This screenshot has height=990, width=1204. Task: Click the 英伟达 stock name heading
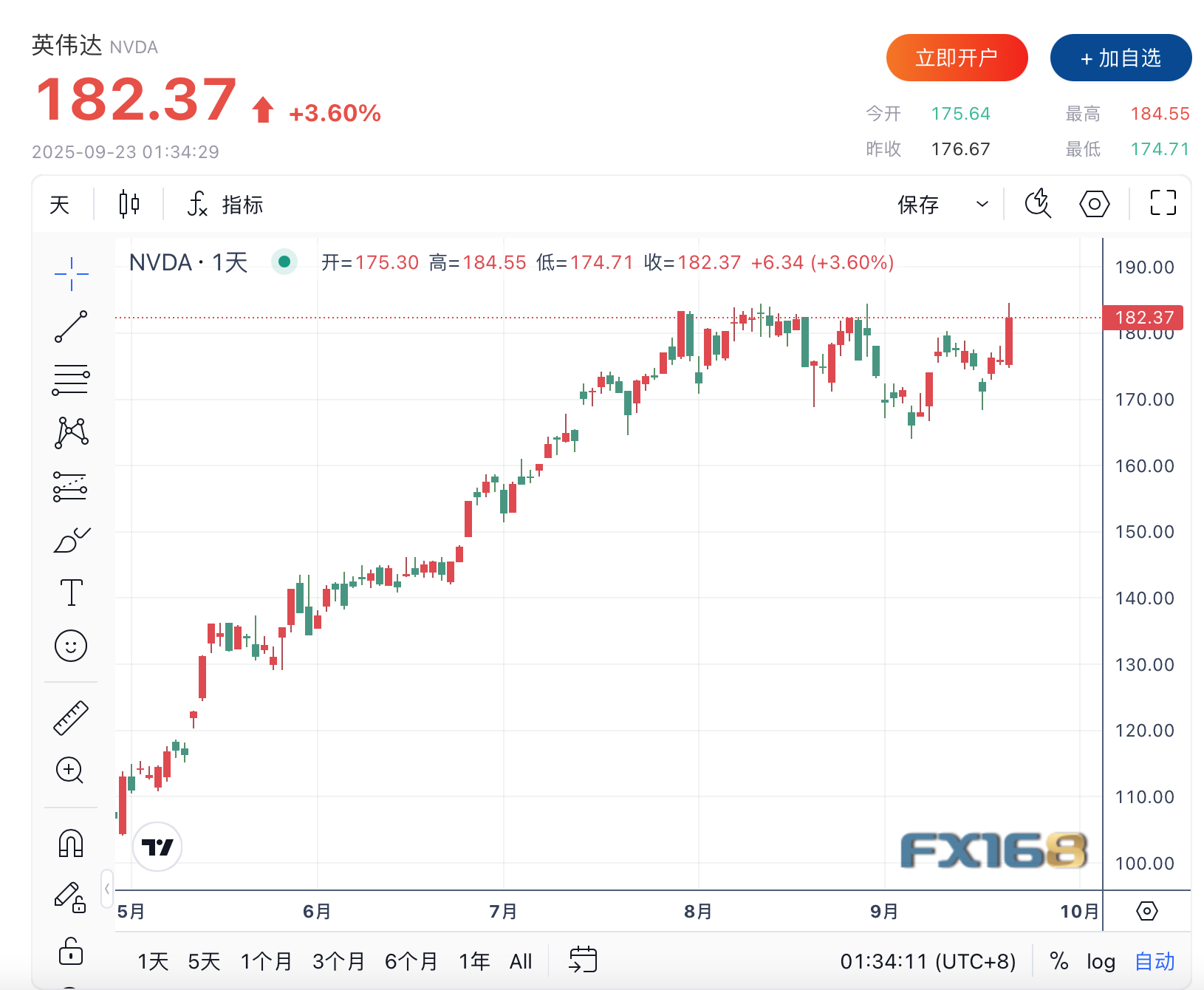[x=66, y=45]
